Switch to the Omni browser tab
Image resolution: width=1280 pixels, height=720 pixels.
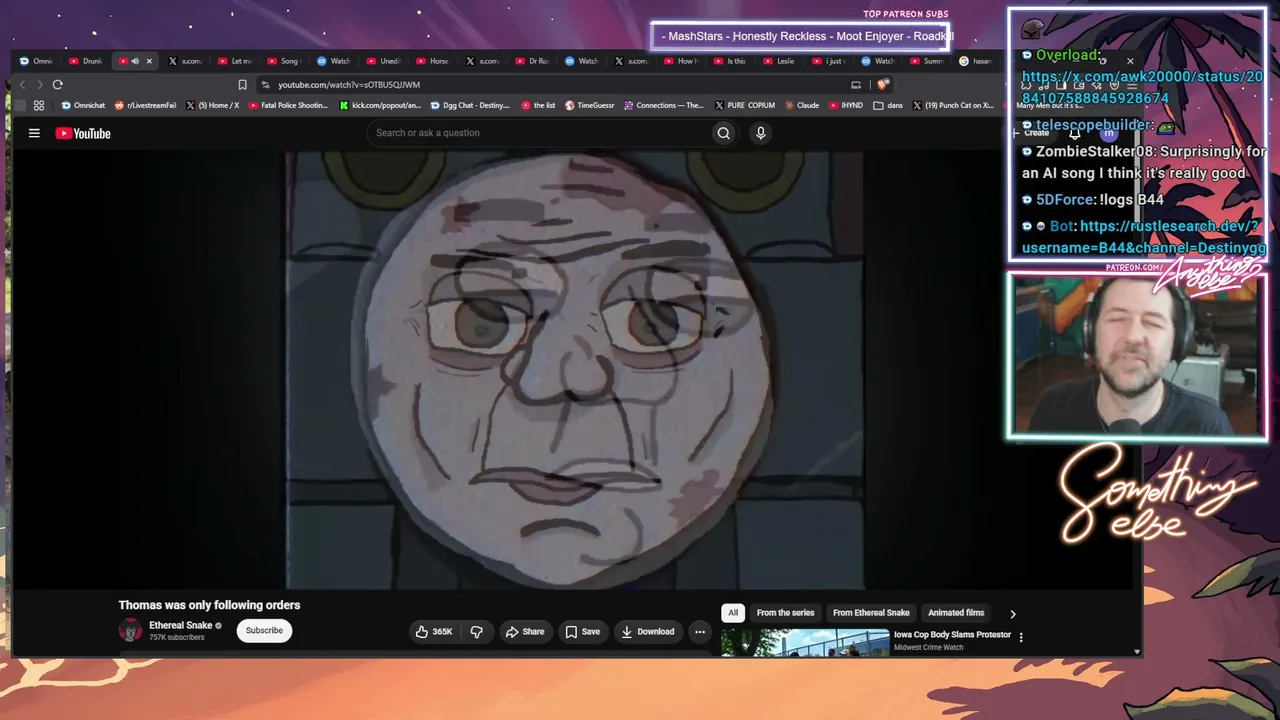coord(38,61)
